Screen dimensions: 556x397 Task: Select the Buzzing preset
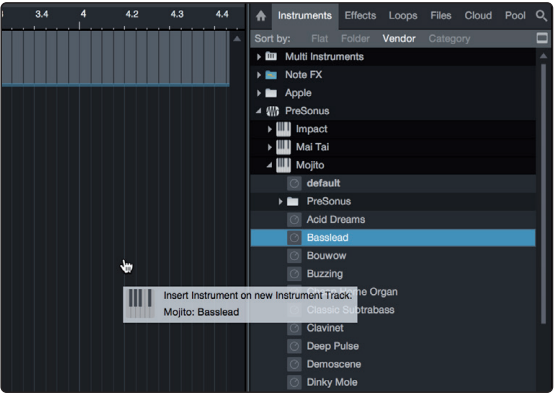(x=393, y=274)
